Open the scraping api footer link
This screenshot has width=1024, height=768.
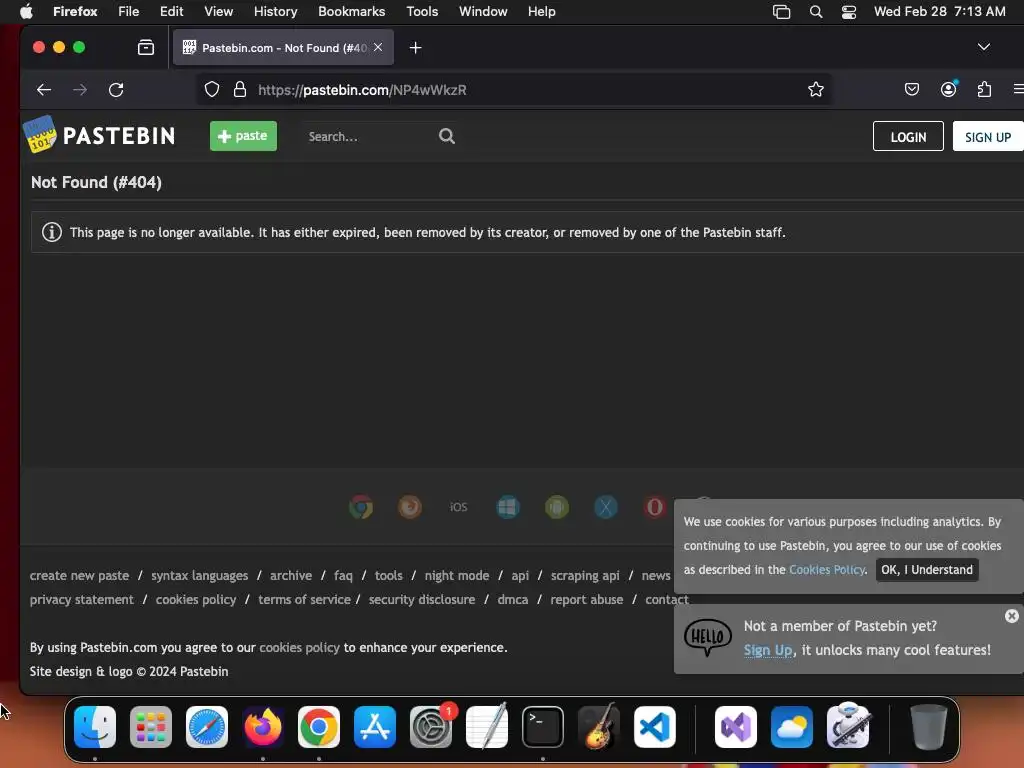[584, 575]
